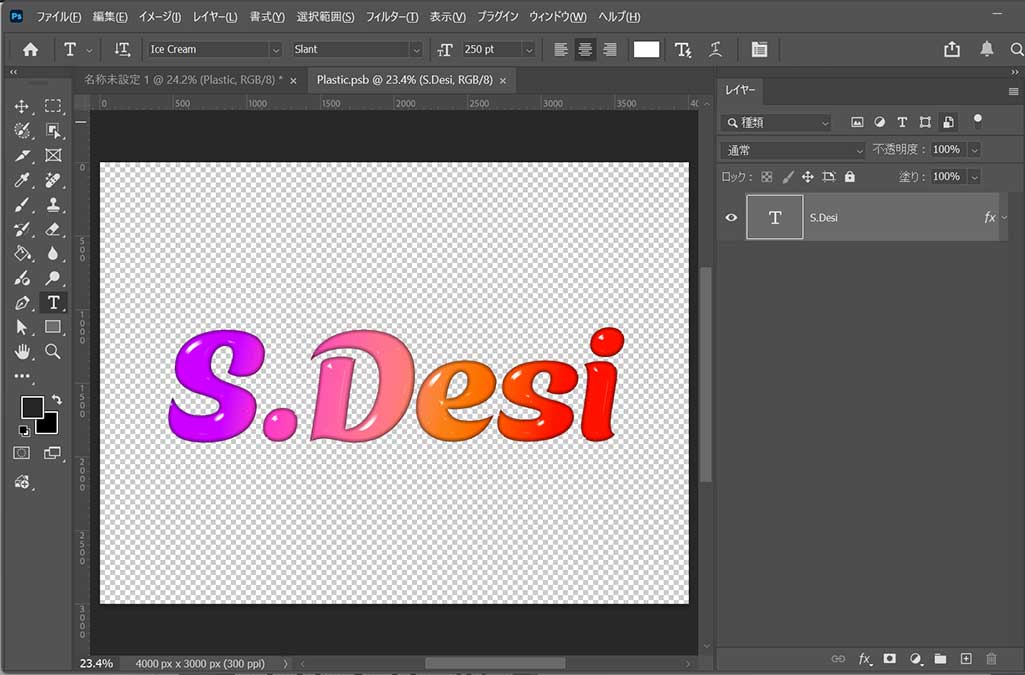Select the Move tool
The width and height of the screenshot is (1025, 675).
(22, 106)
